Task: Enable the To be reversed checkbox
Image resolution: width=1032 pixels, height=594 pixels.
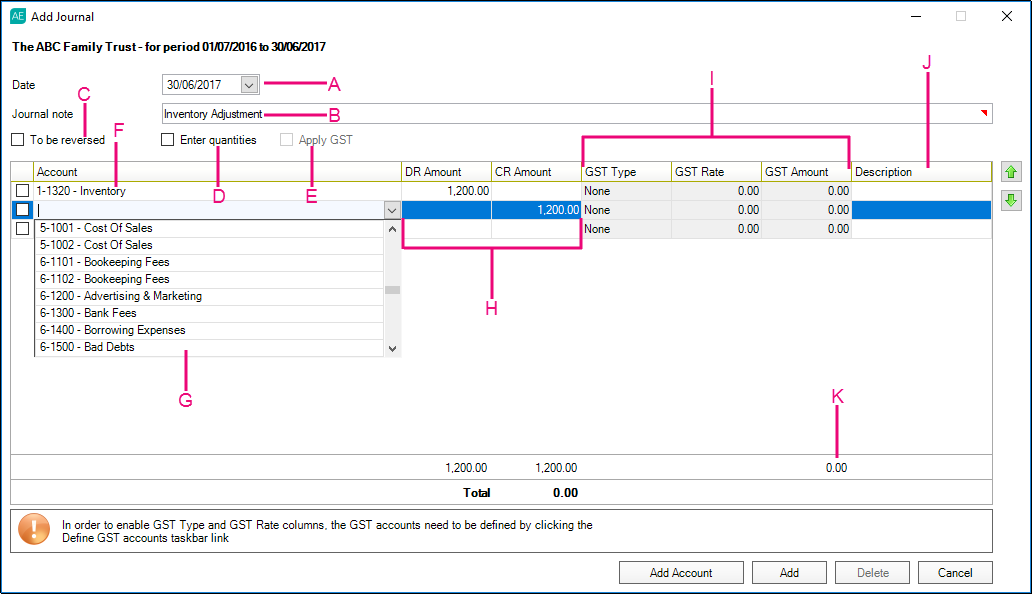Action: pos(18,140)
